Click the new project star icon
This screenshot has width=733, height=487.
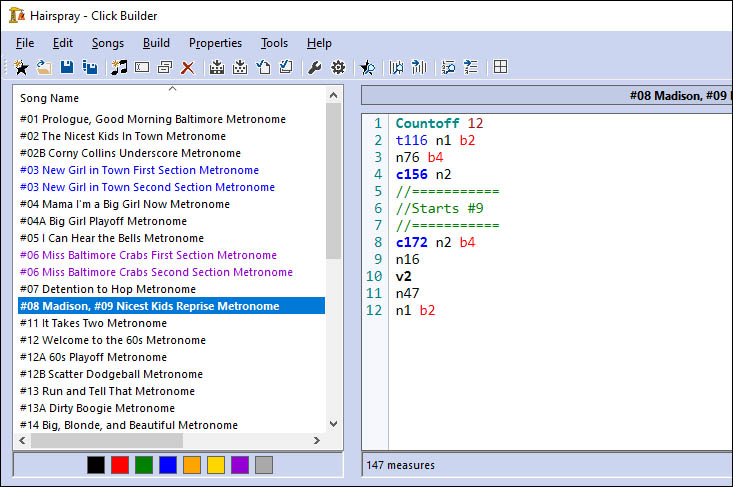21,67
